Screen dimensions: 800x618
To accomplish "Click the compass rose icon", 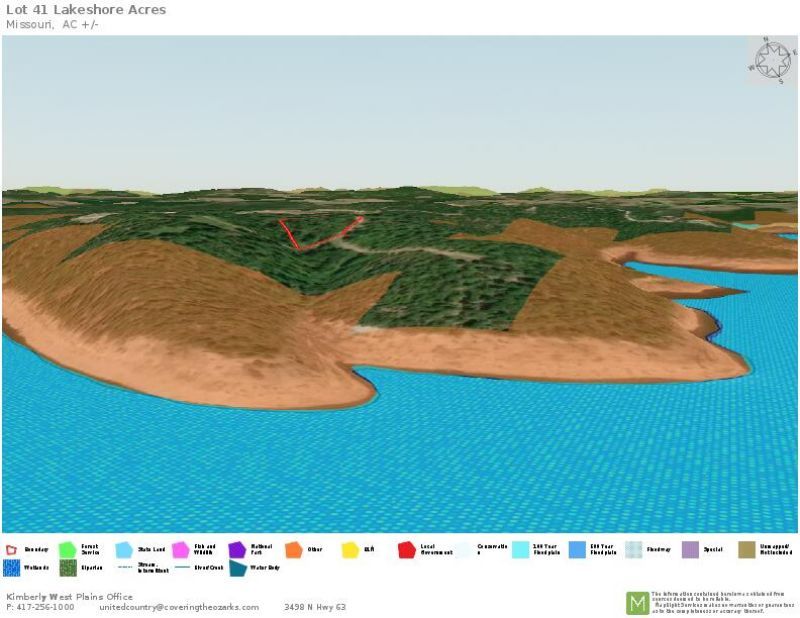I will pyautogui.click(x=770, y=60).
